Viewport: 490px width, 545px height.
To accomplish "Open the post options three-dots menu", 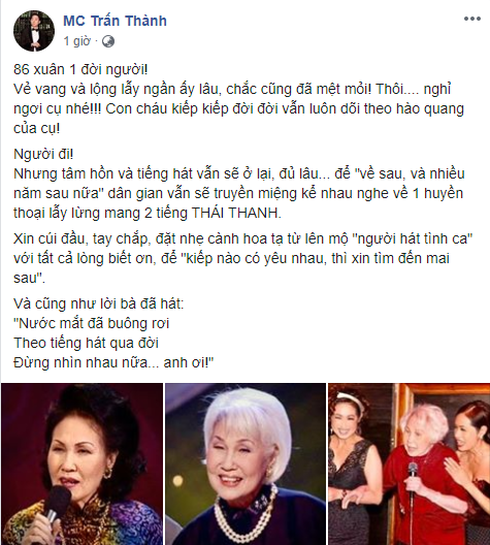I will click(472, 19).
